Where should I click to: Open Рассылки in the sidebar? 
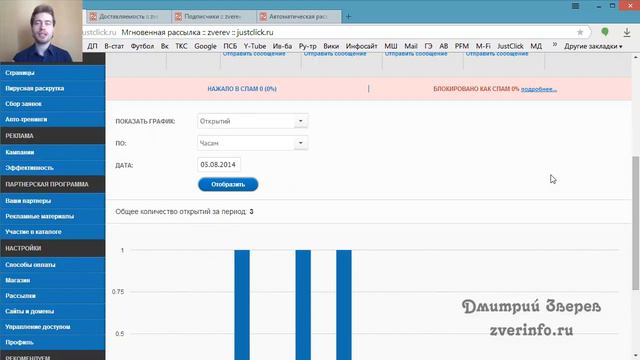(x=53, y=296)
